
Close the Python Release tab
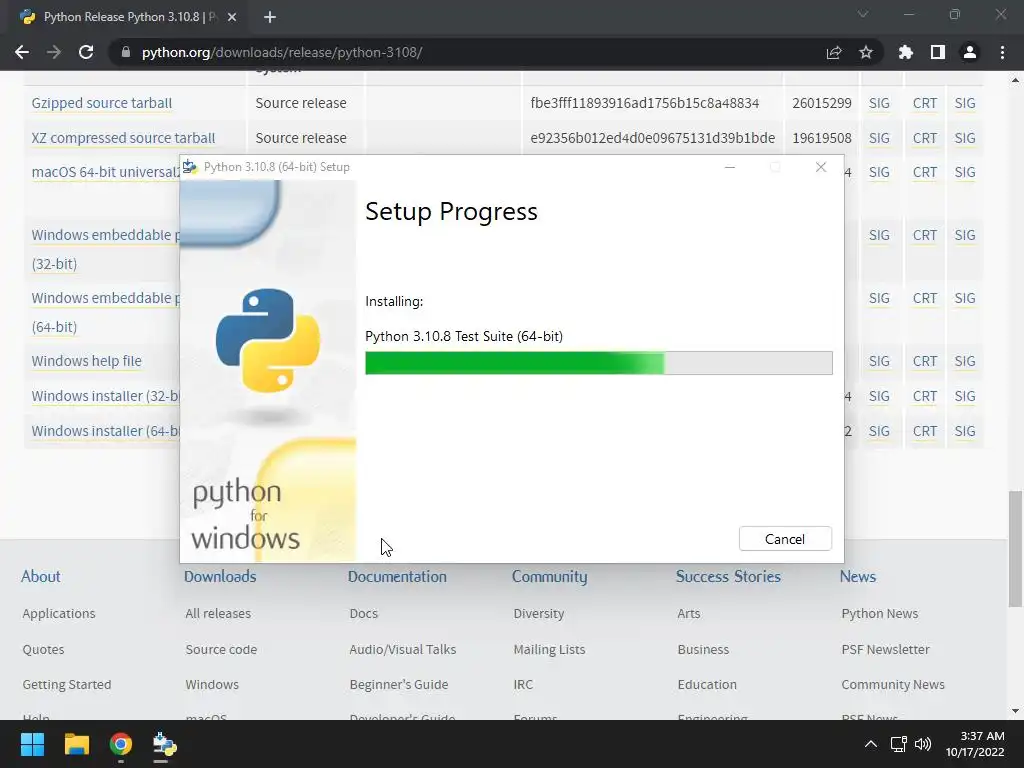tap(232, 17)
